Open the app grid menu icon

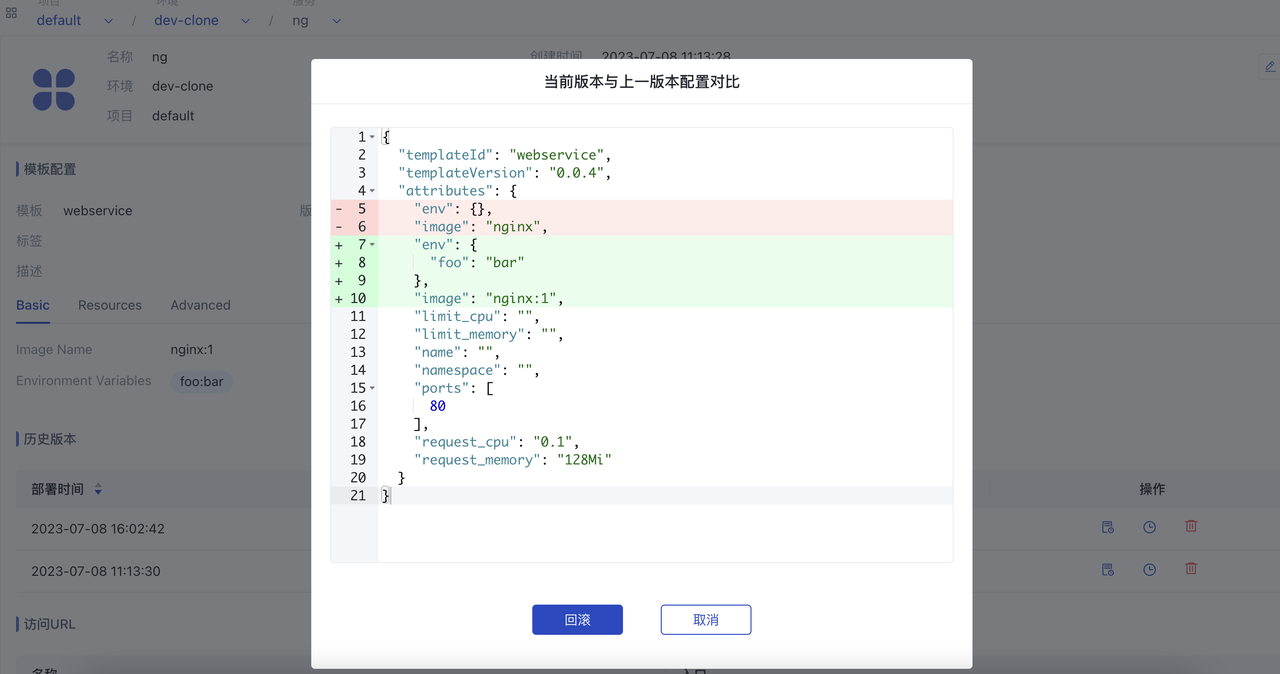point(11,14)
